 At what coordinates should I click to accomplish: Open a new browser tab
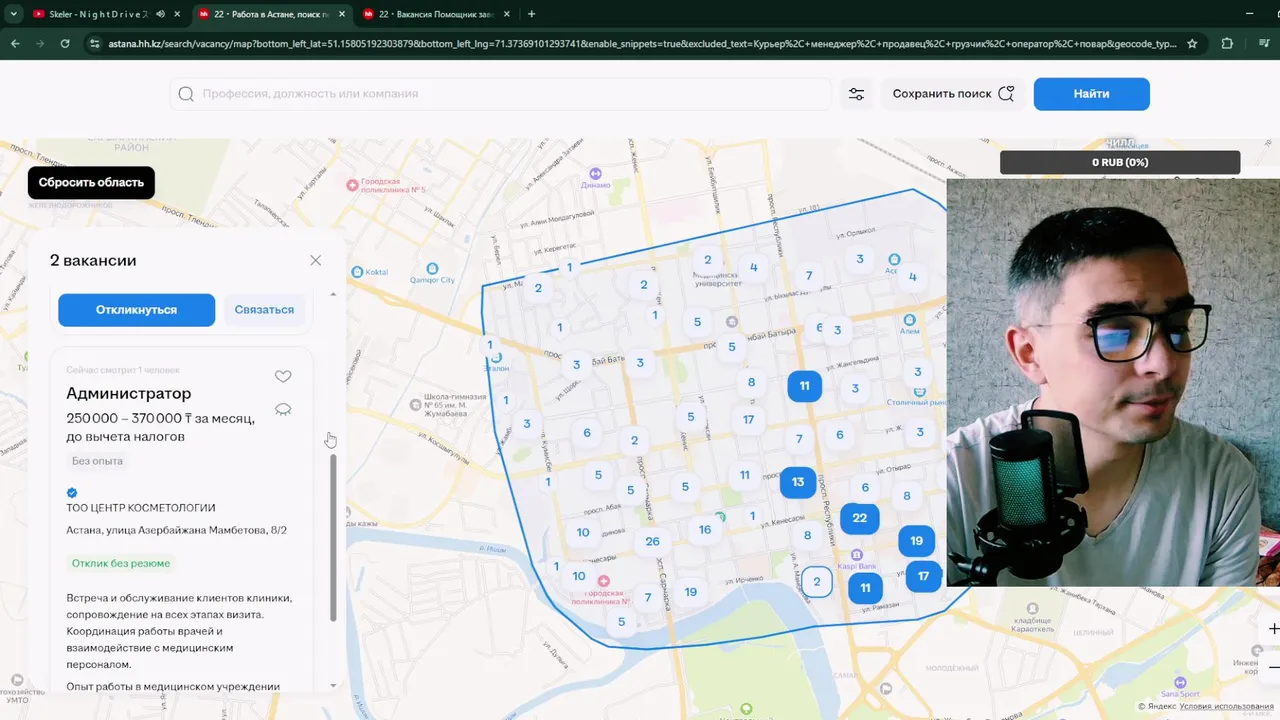(531, 14)
